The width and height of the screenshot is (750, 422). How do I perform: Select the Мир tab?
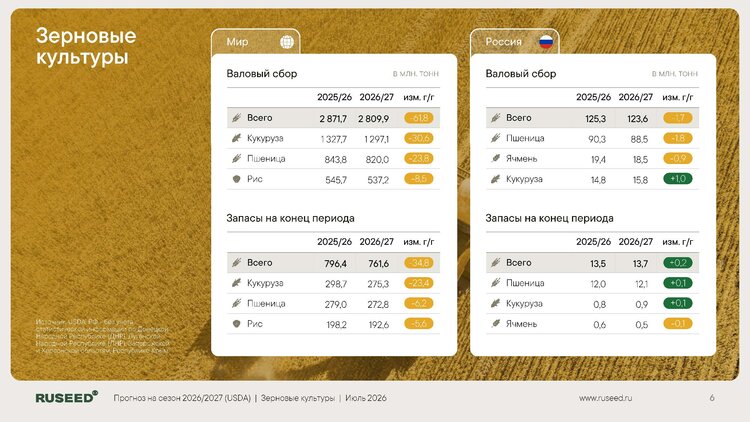[255, 42]
